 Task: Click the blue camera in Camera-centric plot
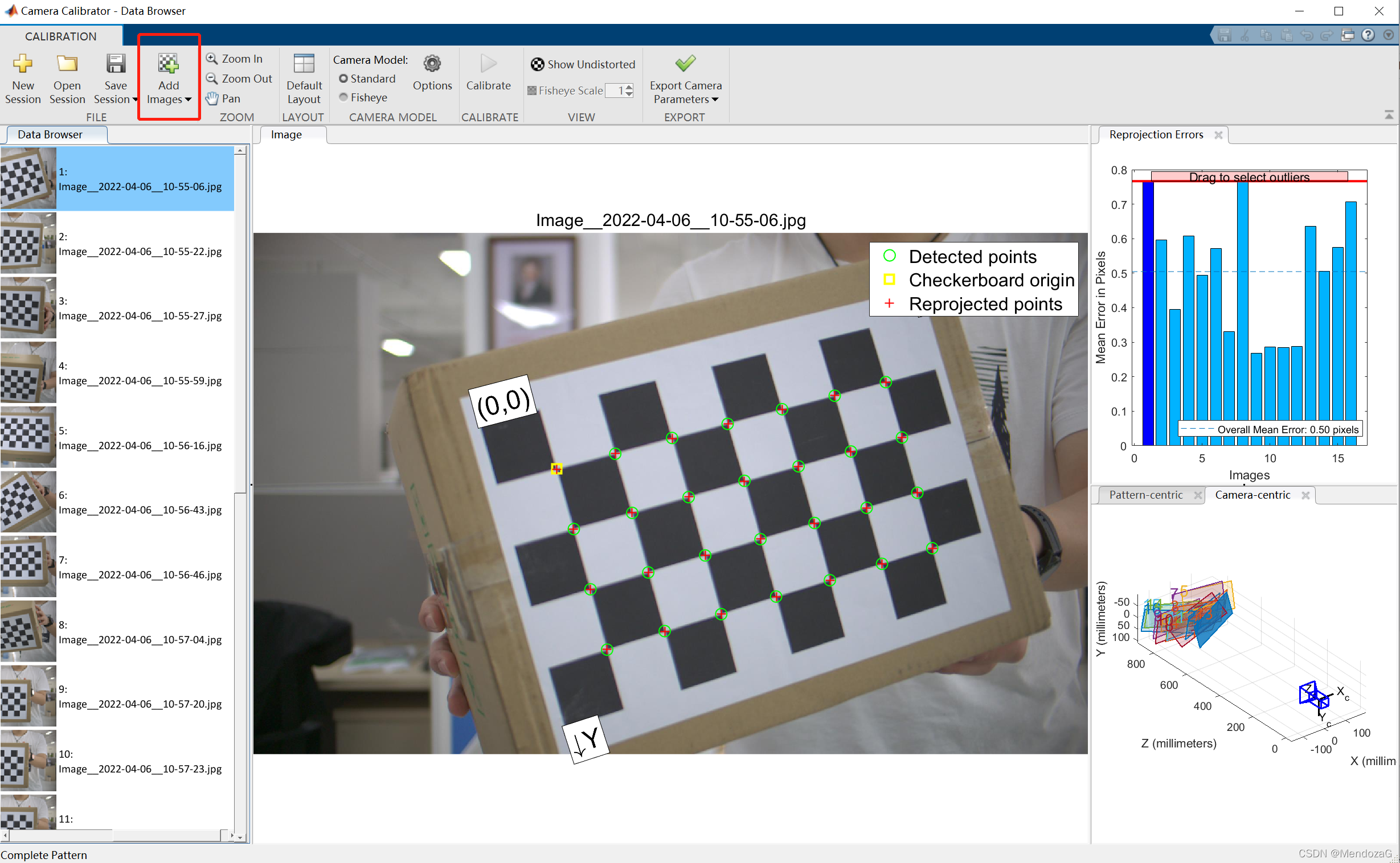[x=1315, y=696]
